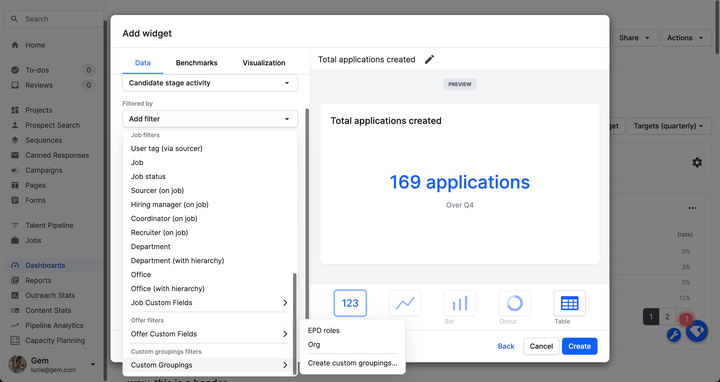Switch to the Benchmarks tab
Viewport: 720px width, 382px height.
tap(197, 63)
